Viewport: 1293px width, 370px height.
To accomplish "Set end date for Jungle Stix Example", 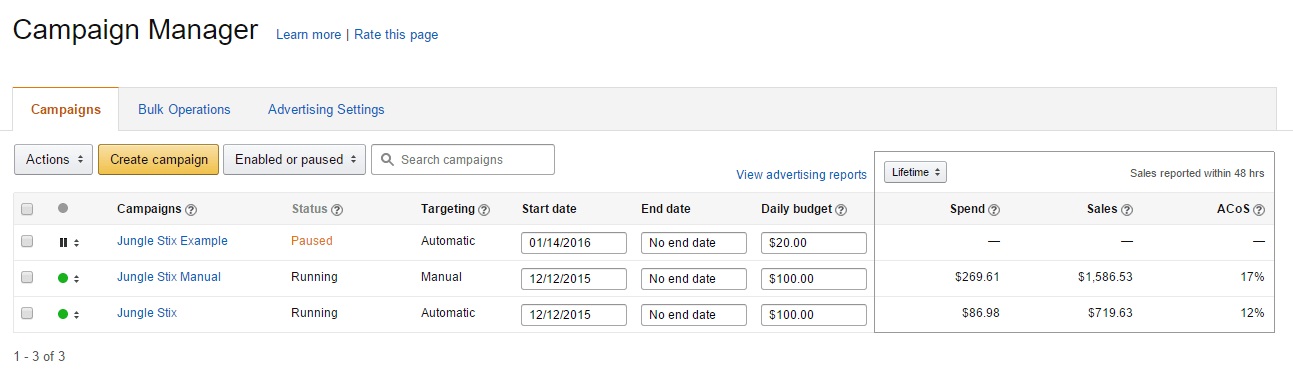I will click(694, 243).
